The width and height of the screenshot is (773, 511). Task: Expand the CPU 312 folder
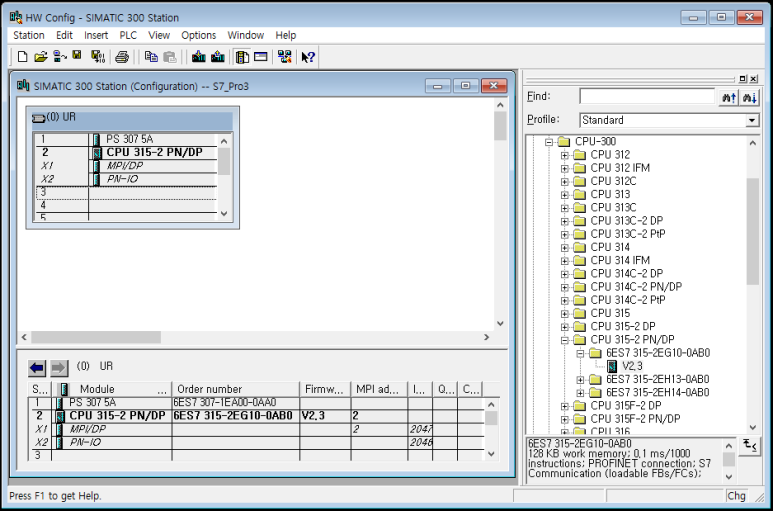[564, 155]
